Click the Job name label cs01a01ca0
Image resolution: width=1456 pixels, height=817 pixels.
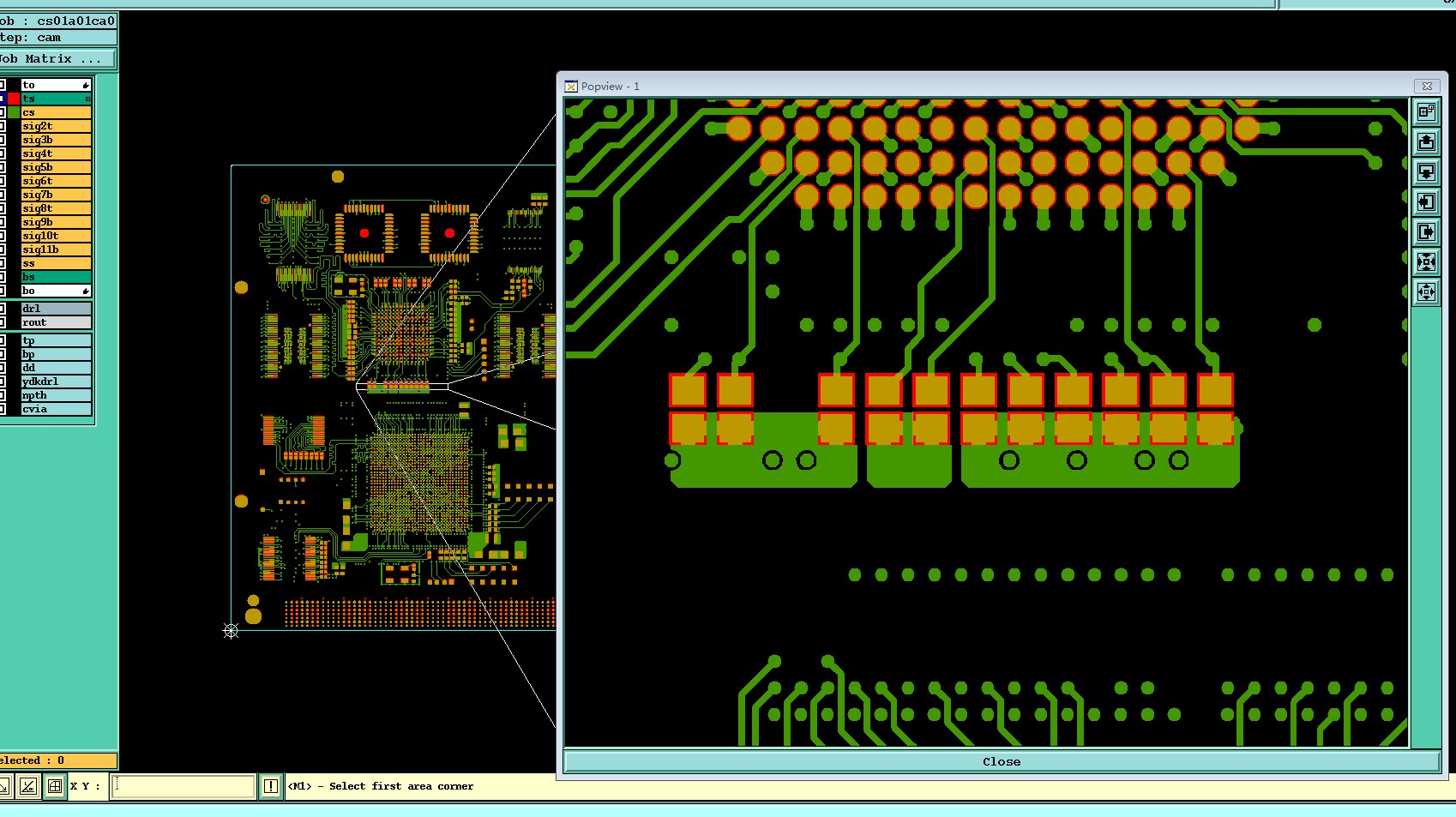tap(57, 21)
